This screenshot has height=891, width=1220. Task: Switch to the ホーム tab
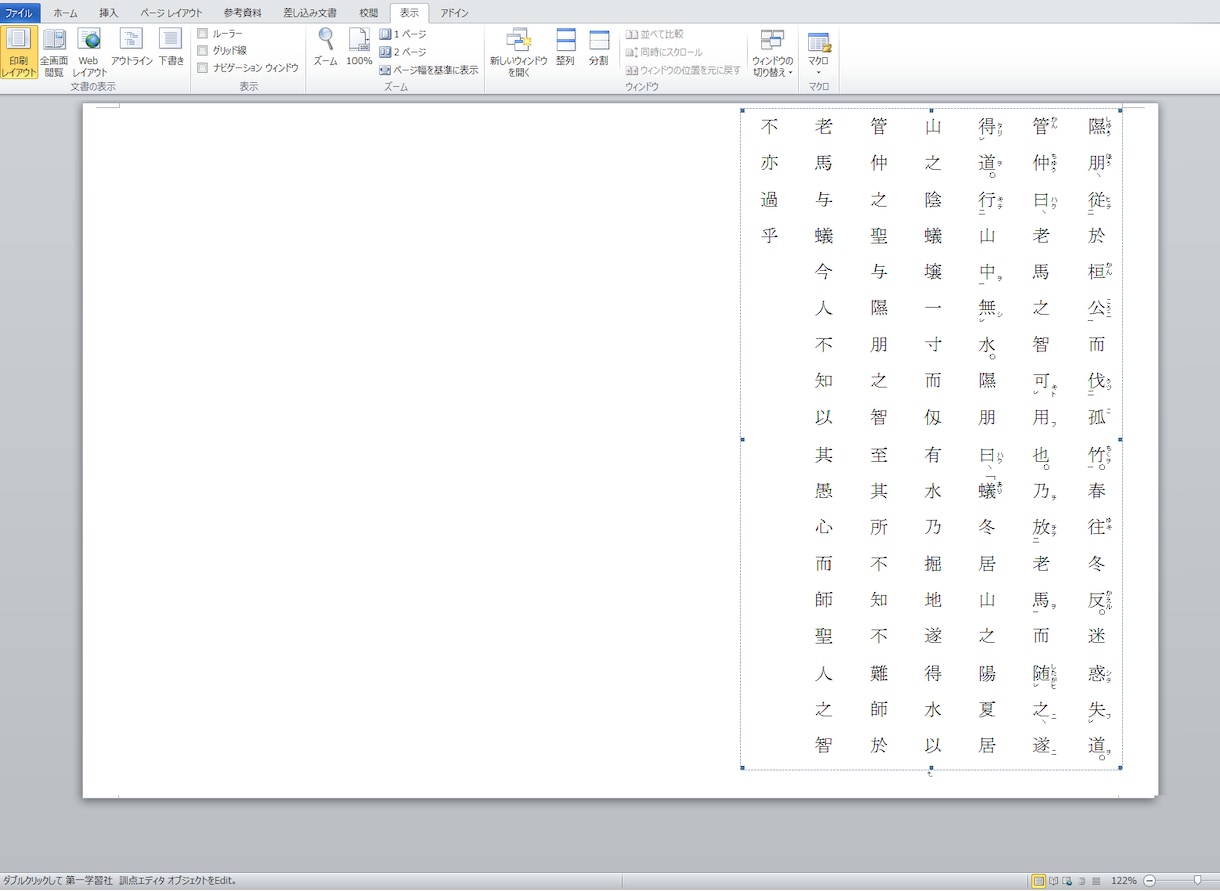[65, 13]
